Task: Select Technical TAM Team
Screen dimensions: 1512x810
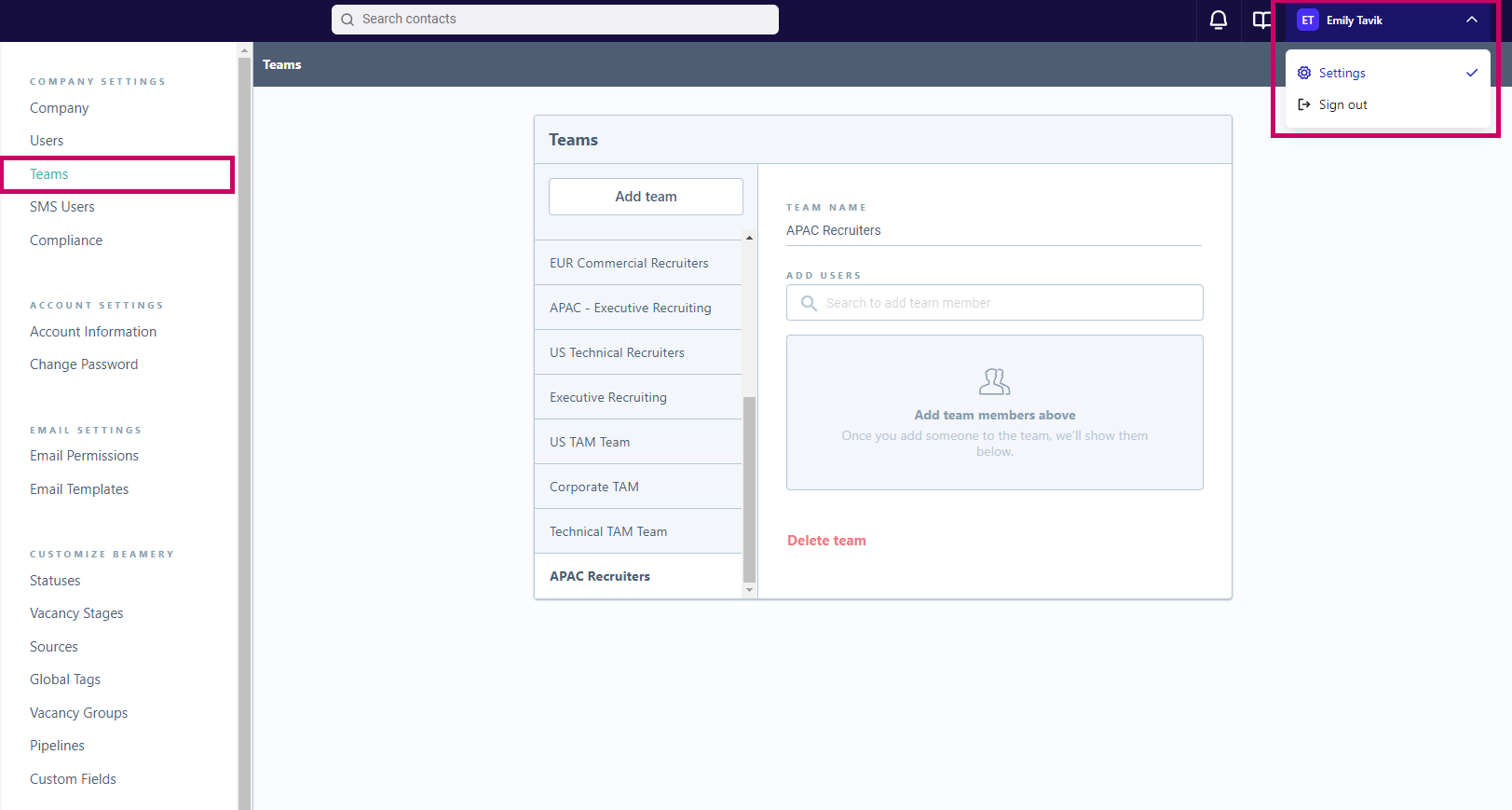Action: coord(638,531)
